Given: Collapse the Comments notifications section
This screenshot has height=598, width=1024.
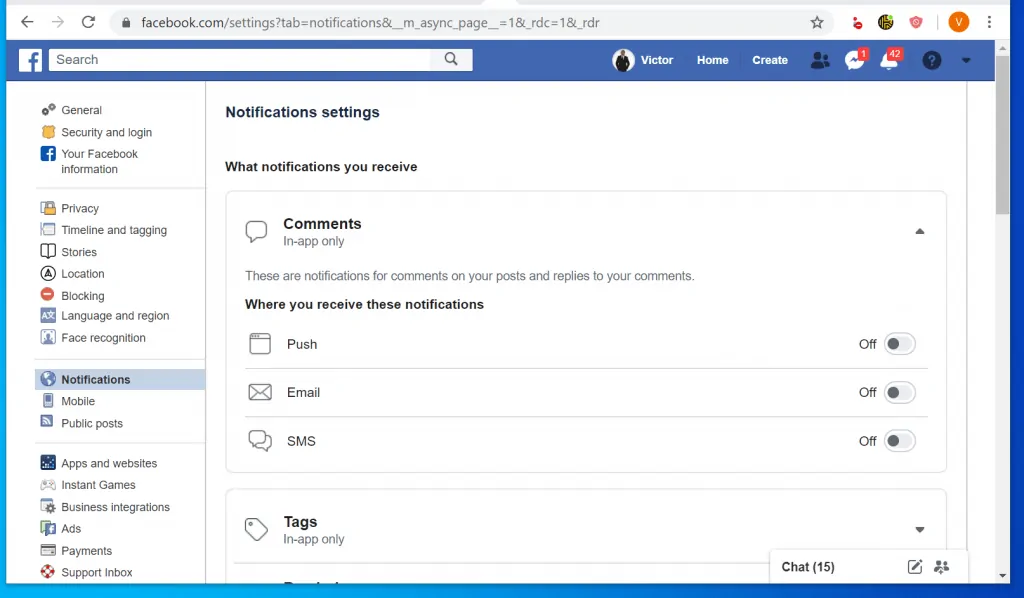Looking at the screenshot, I should coord(919,231).
